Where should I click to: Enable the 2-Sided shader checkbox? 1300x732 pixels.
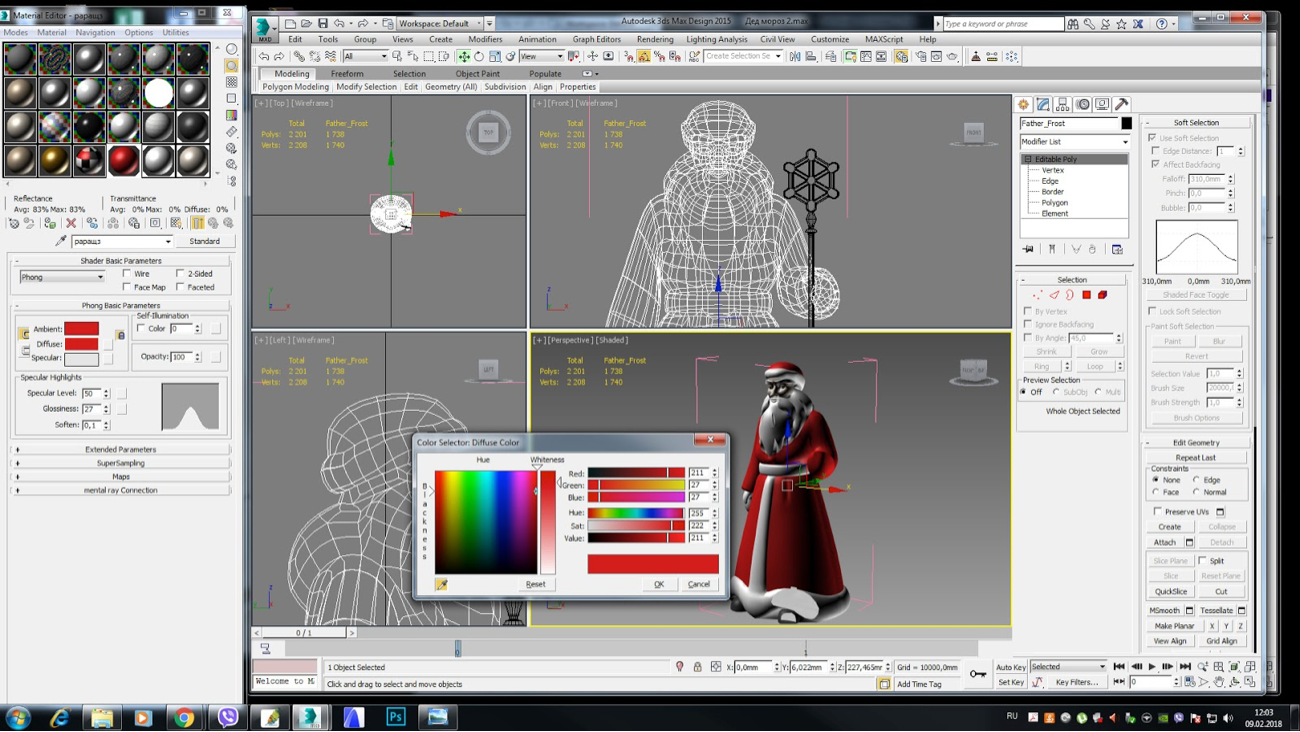pos(181,273)
